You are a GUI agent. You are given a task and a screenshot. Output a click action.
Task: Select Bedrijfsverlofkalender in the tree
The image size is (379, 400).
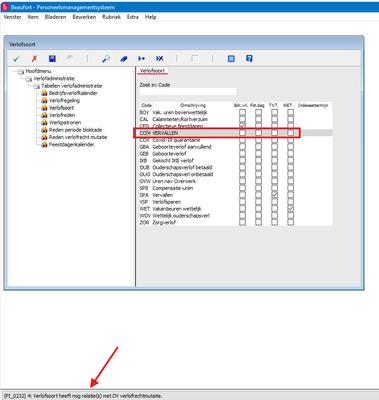coord(73,93)
